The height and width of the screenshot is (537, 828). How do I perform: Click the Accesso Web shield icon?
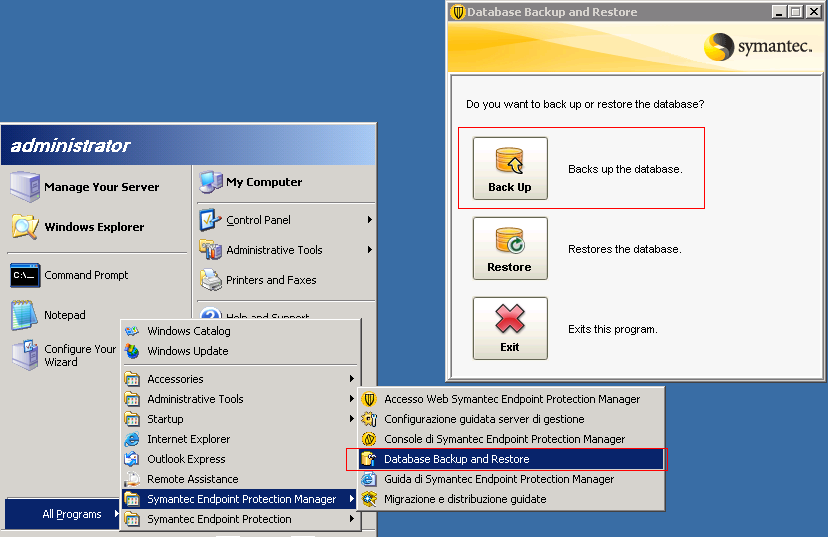tap(369, 399)
